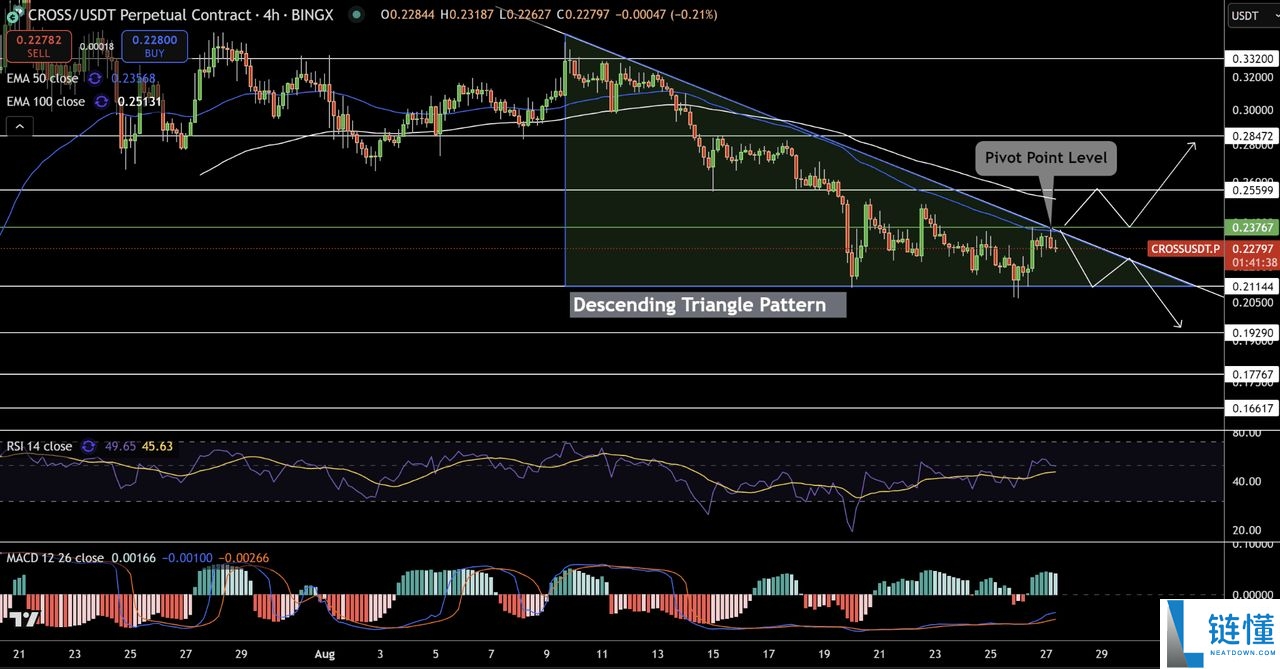Image resolution: width=1280 pixels, height=669 pixels.
Task: Select the Pivot Point Level callout
Action: pos(1045,158)
